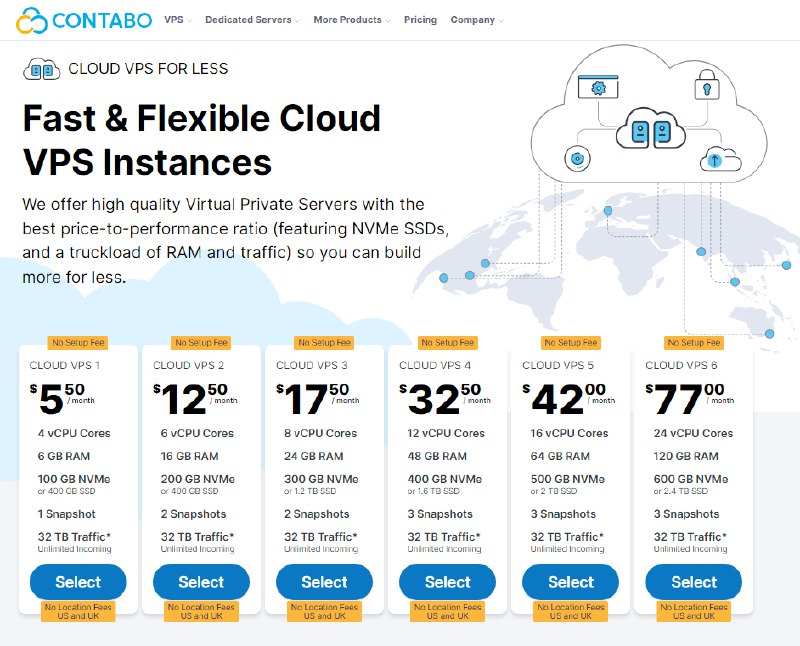Click the disc icon in the cloud illustration
800x646 pixels.
click(578, 158)
